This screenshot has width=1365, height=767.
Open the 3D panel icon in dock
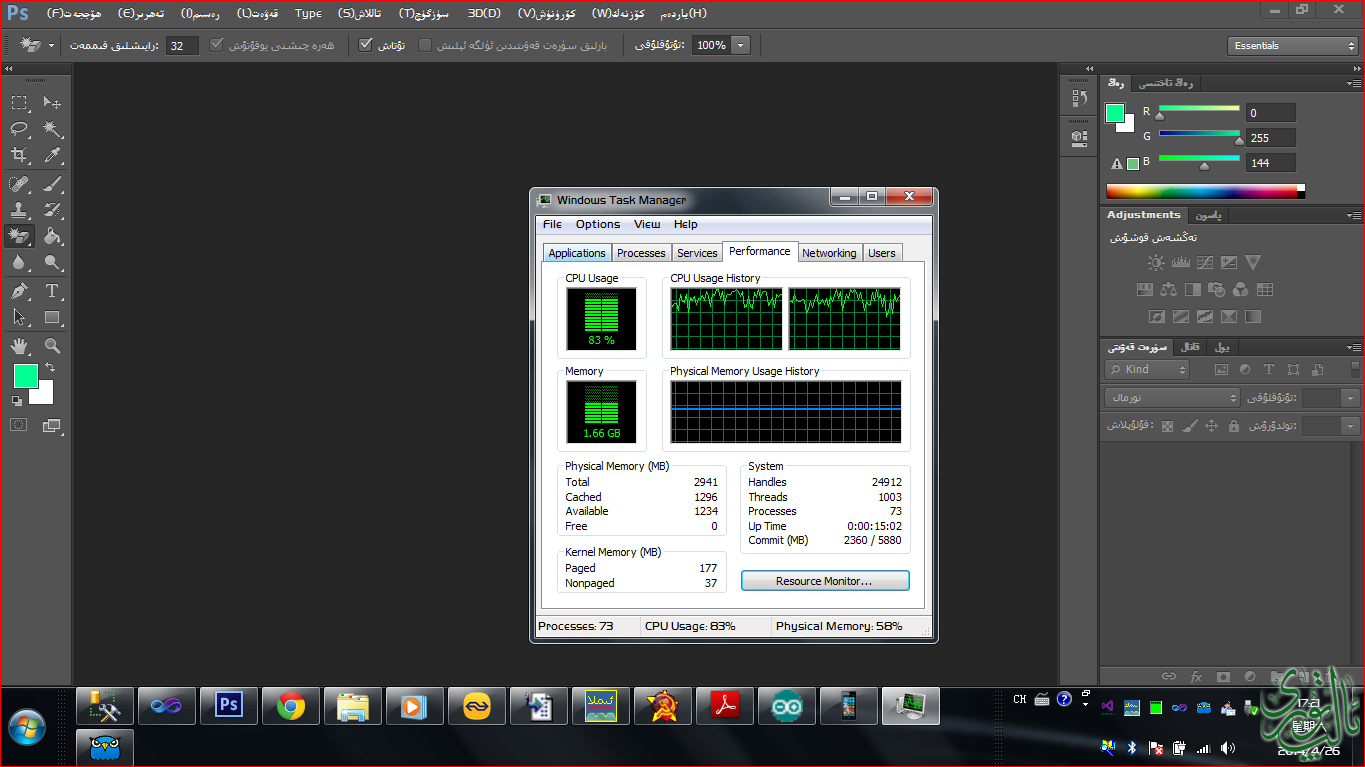[1079, 137]
